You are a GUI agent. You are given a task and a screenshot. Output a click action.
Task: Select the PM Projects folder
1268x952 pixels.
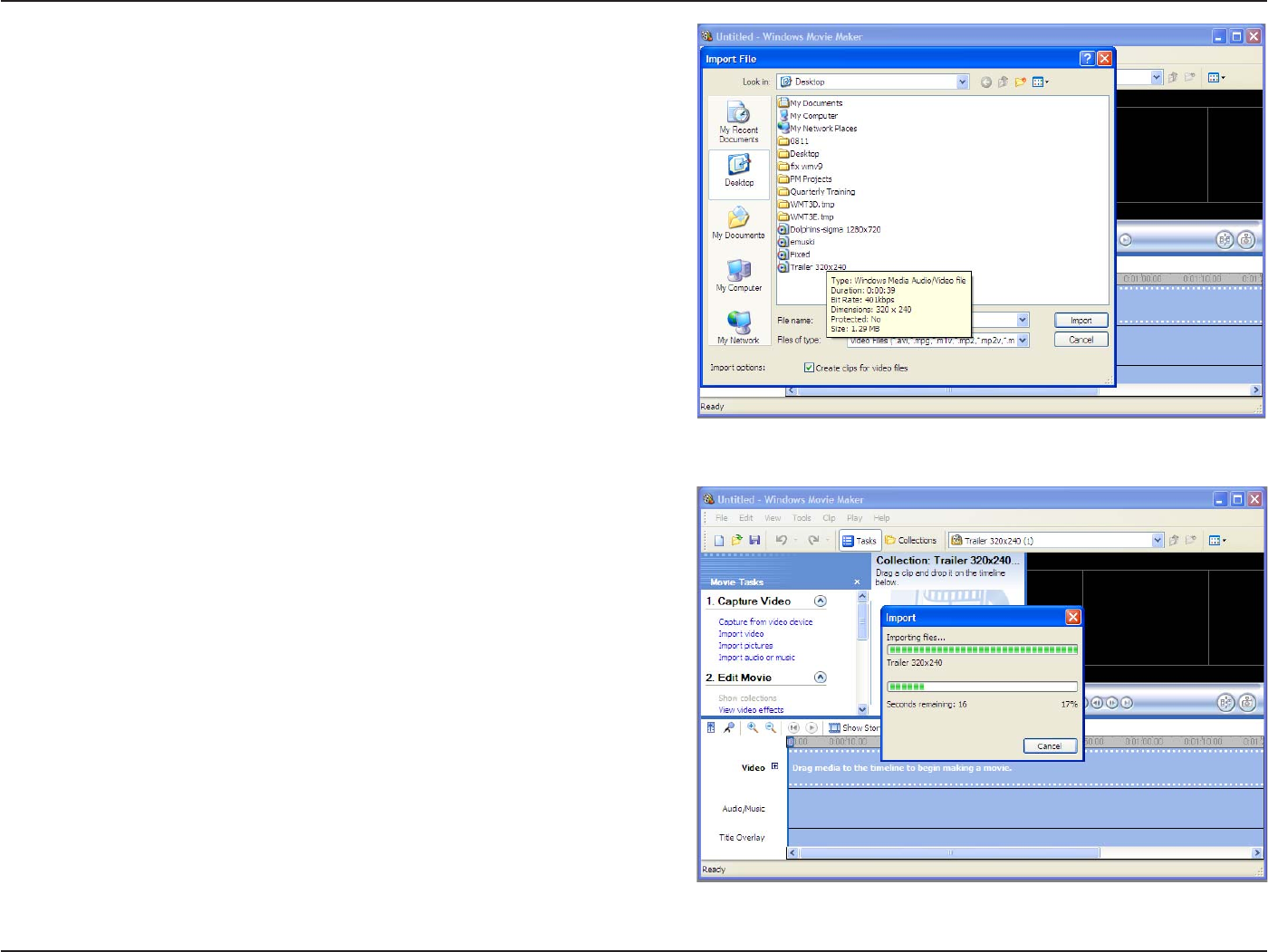click(x=804, y=179)
